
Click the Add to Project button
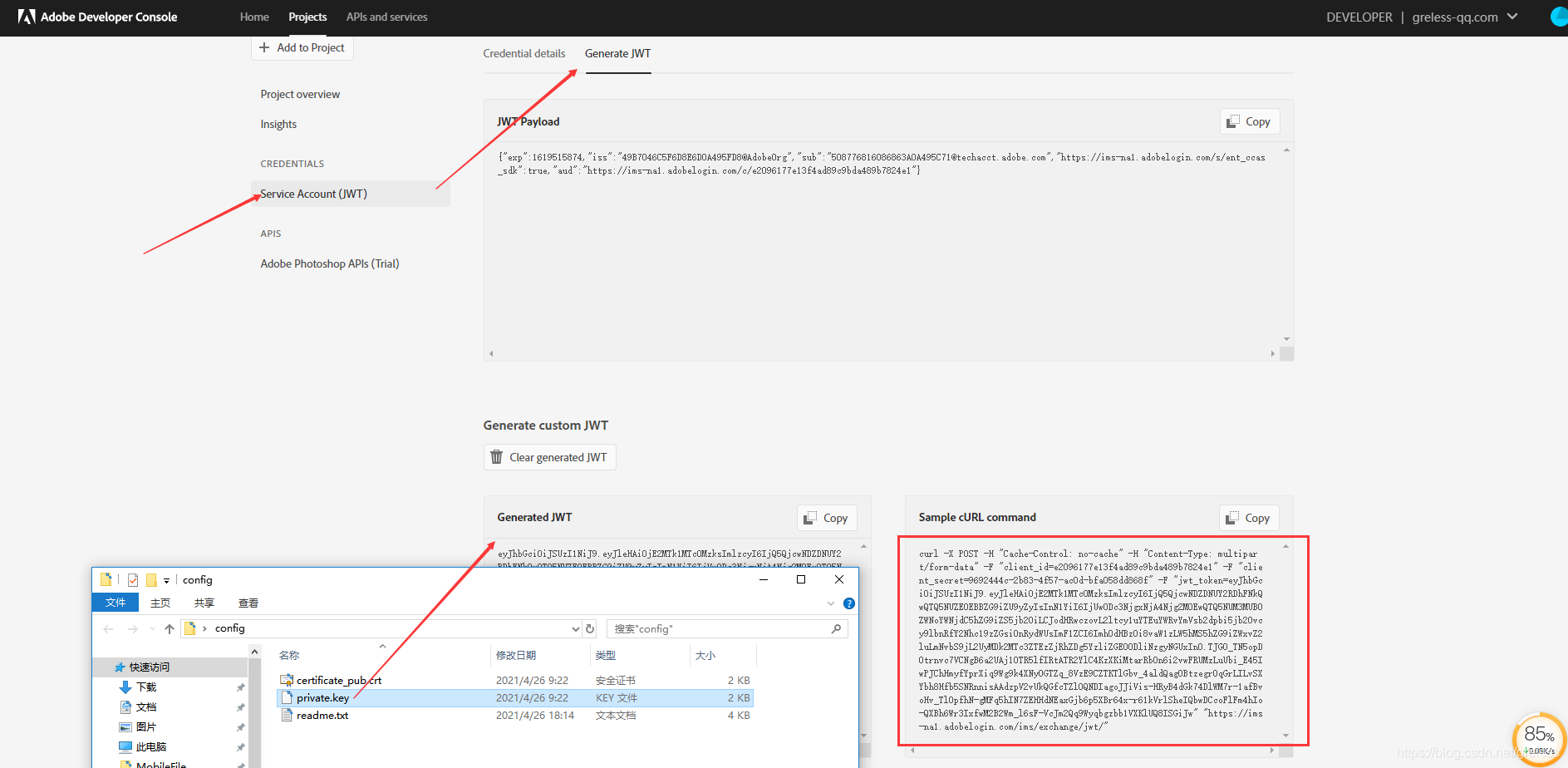(302, 47)
